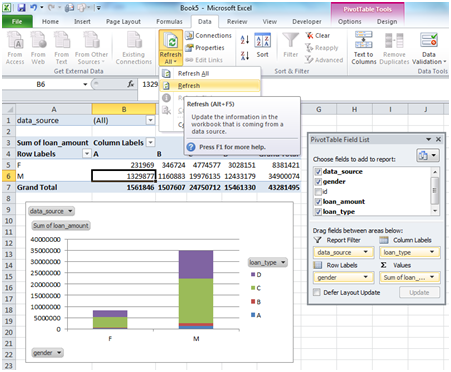Switch to the PivotTable Design tab
This screenshot has height=372, width=451.
coord(387,21)
